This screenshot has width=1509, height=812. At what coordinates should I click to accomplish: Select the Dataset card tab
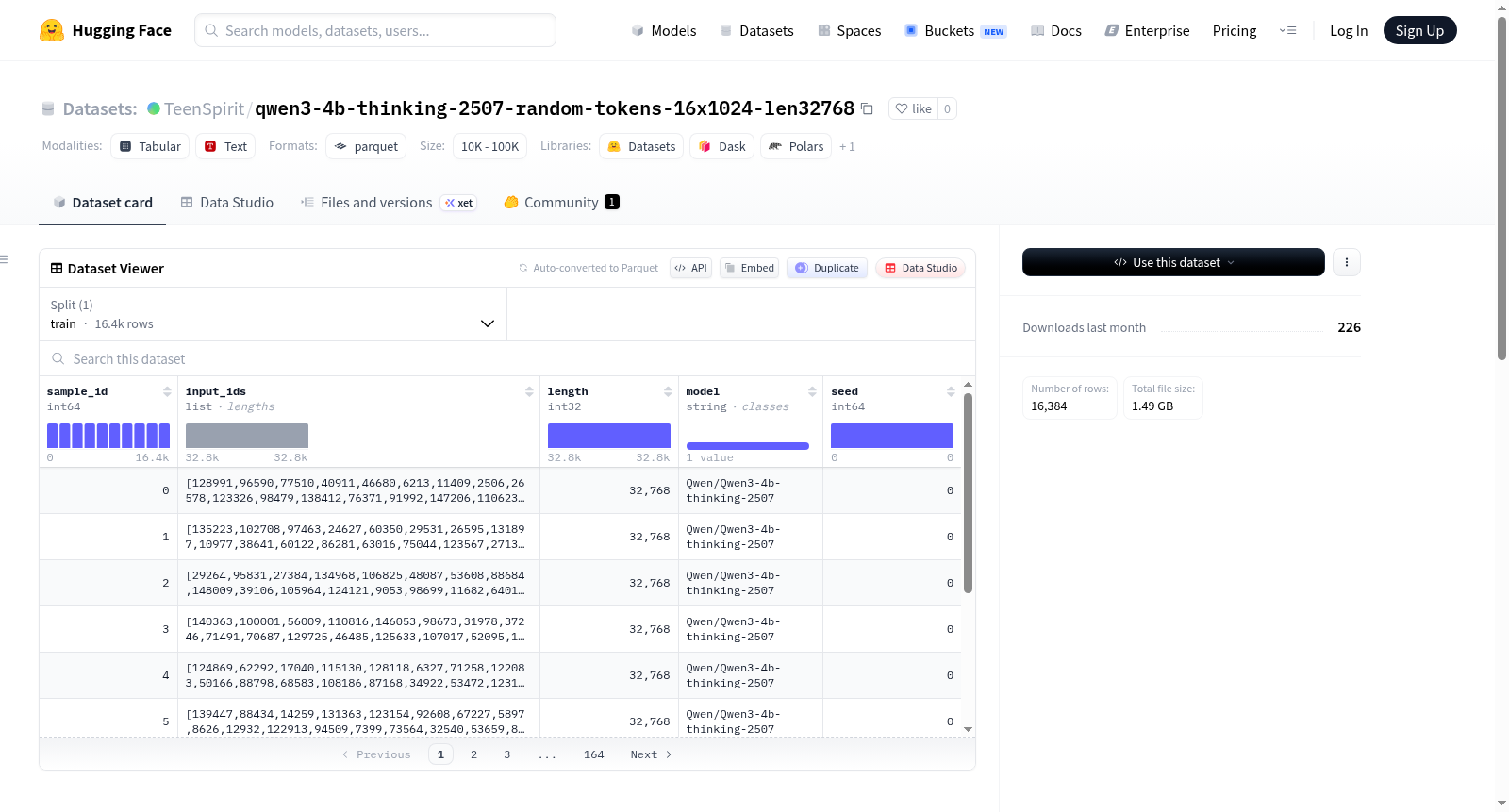103,203
